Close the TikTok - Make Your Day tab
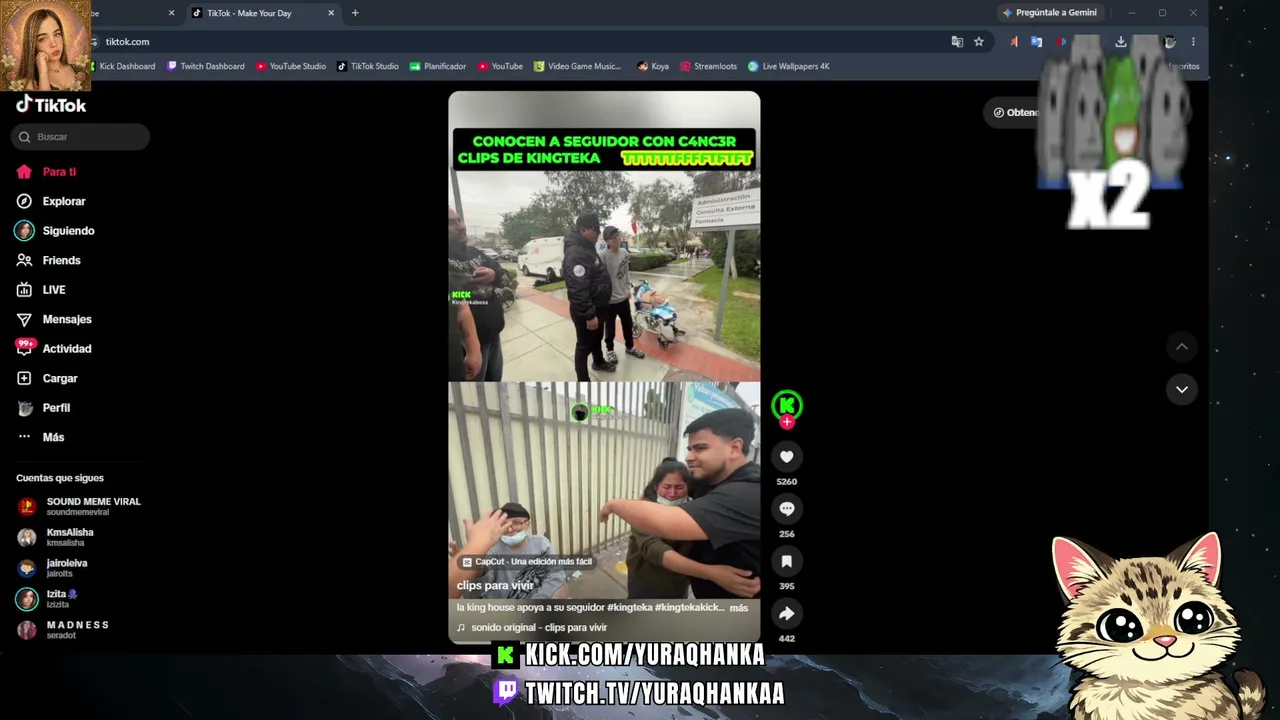The width and height of the screenshot is (1280, 720). pyautogui.click(x=331, y=13)
